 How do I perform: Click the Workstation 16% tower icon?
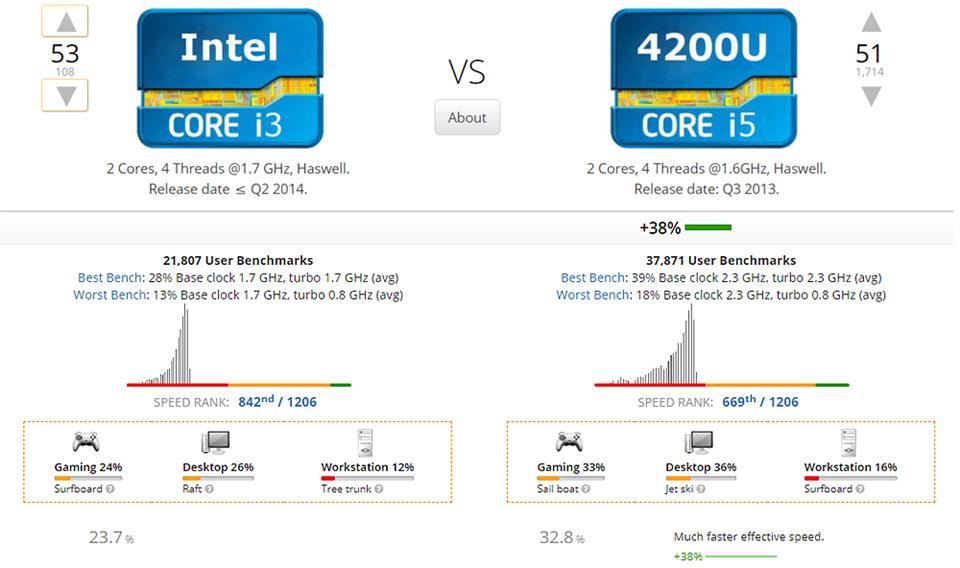click(849, 443)
